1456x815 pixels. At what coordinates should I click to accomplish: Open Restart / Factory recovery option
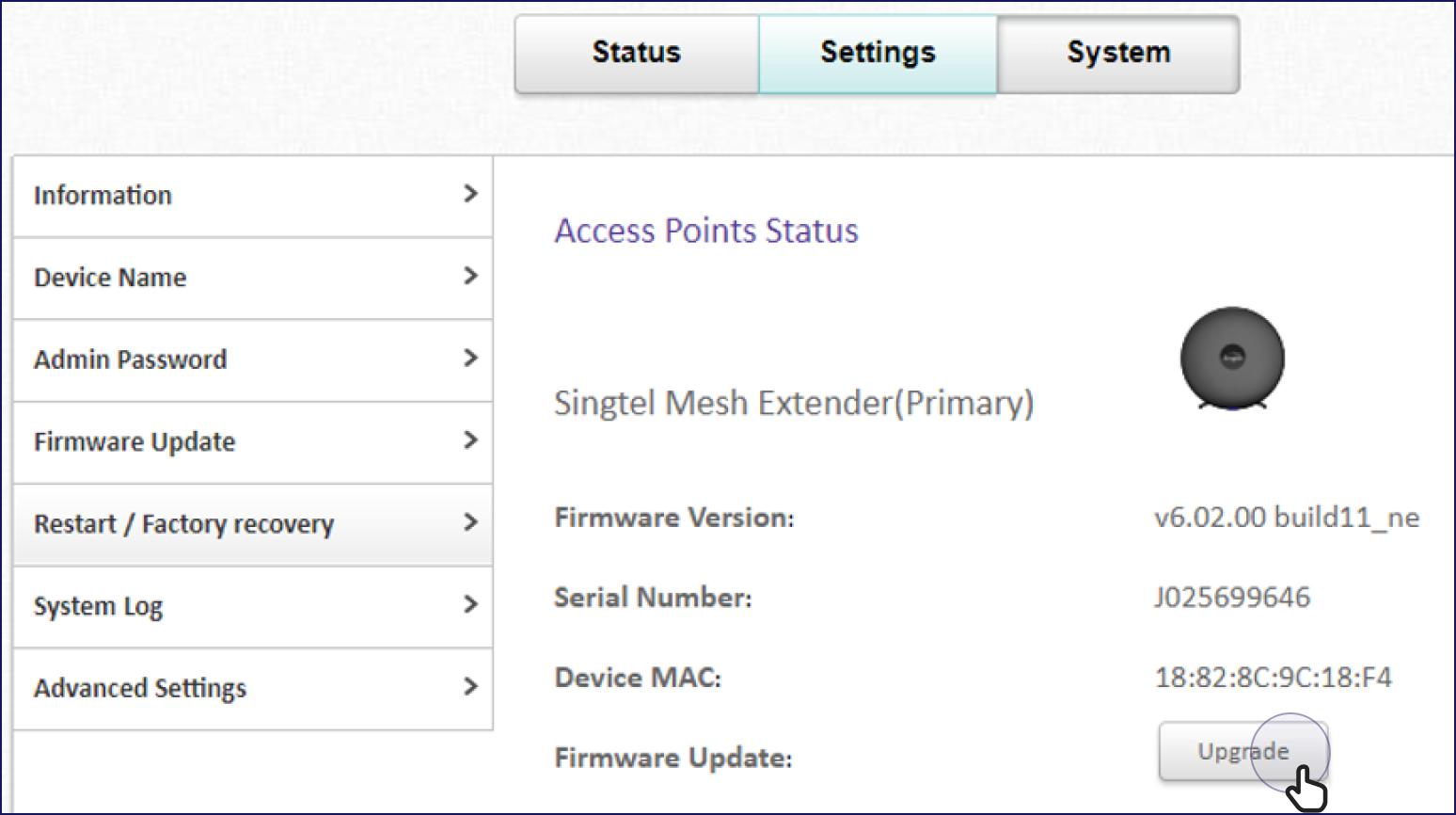point(253,524)
